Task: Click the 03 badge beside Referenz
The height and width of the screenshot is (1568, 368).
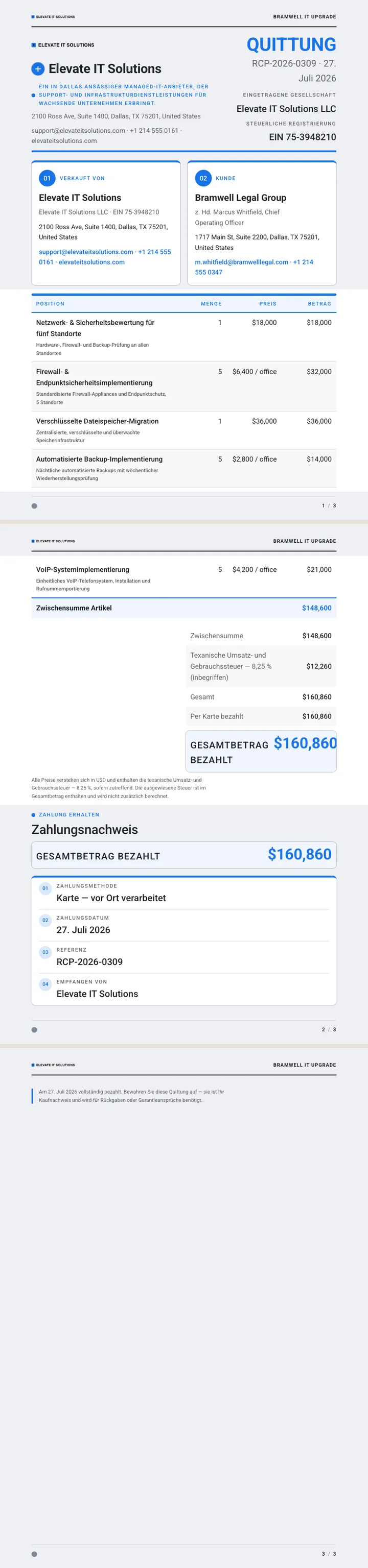Action: pos(45,952)
